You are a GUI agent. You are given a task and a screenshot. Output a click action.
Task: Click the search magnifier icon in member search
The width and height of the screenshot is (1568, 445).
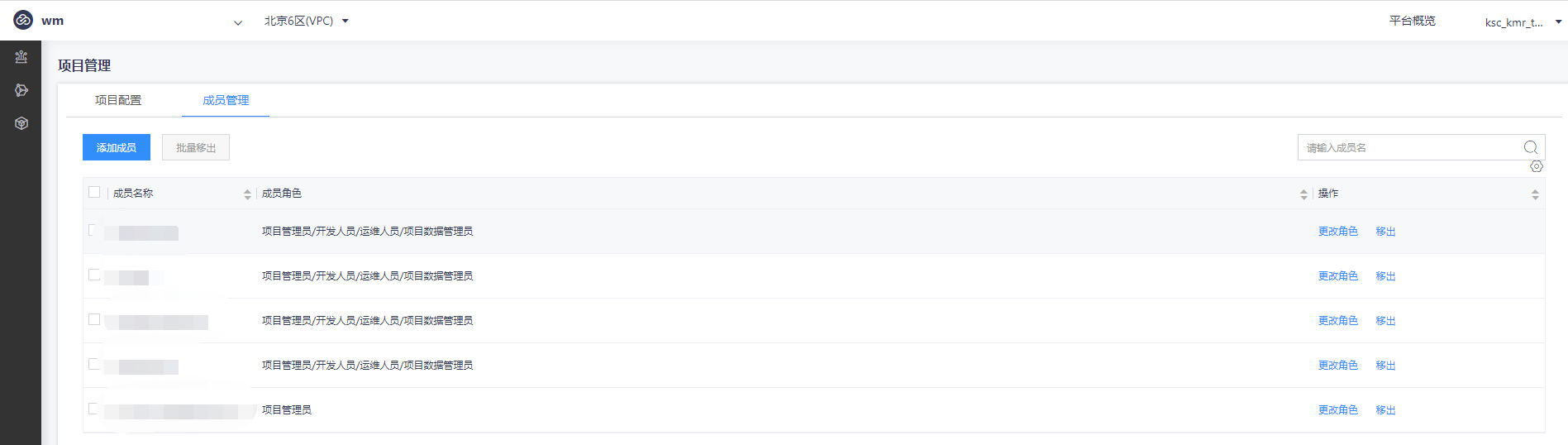point(1531,147)
